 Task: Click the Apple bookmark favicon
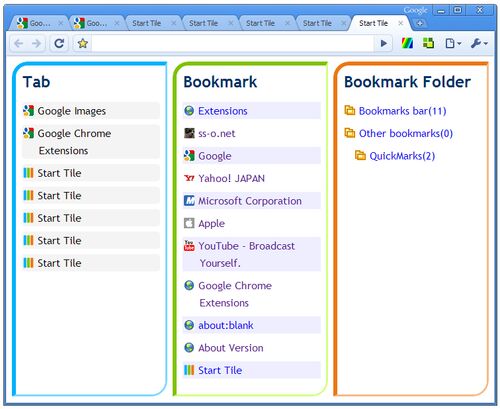[x=189, y=223]
